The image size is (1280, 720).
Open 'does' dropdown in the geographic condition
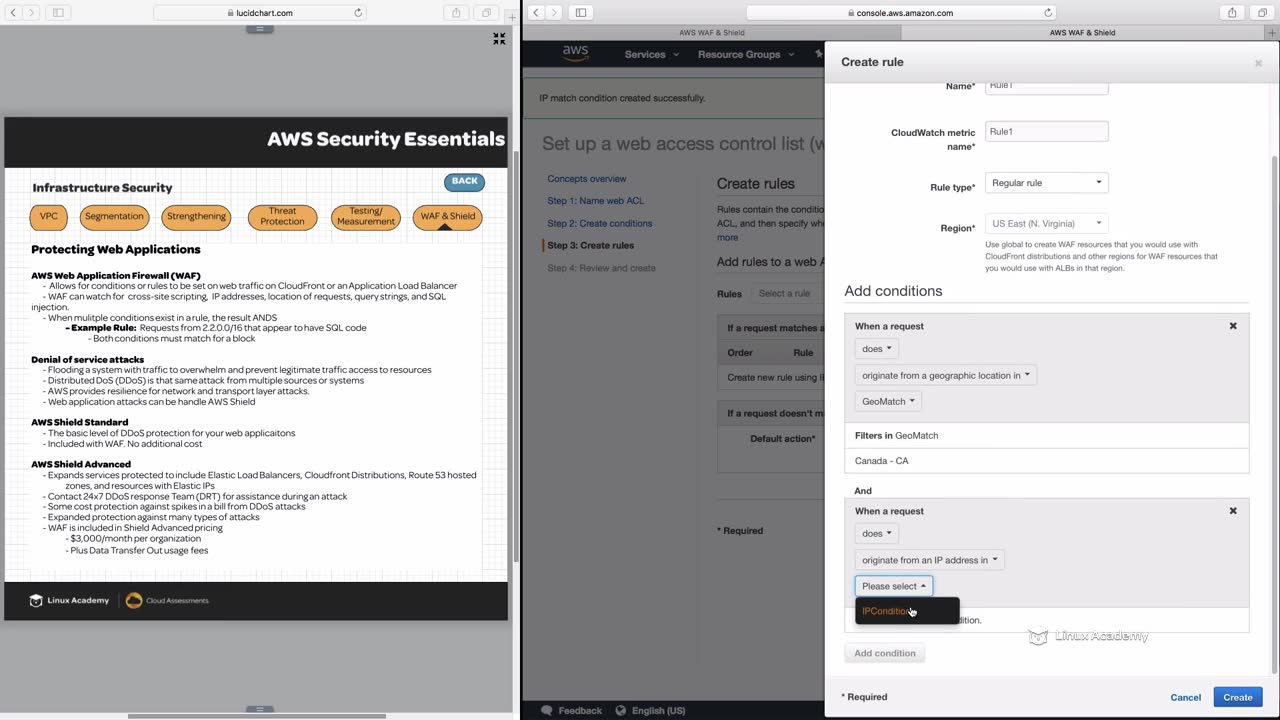876,349
